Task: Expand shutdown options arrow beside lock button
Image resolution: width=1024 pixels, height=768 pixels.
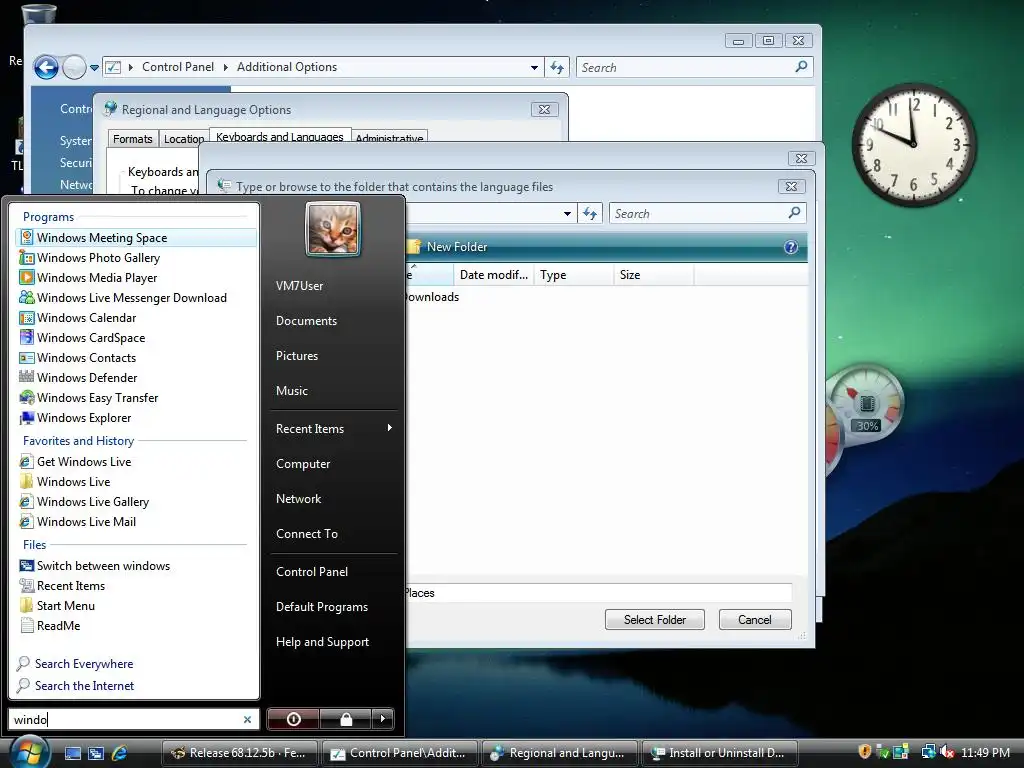Action: tap(383, 719)
